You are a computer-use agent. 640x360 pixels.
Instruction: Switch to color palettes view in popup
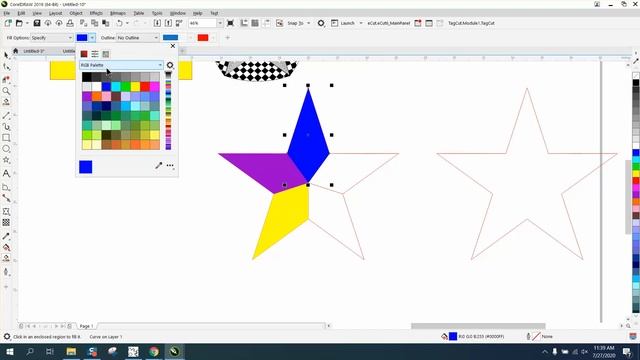click(x=106, y=54)
